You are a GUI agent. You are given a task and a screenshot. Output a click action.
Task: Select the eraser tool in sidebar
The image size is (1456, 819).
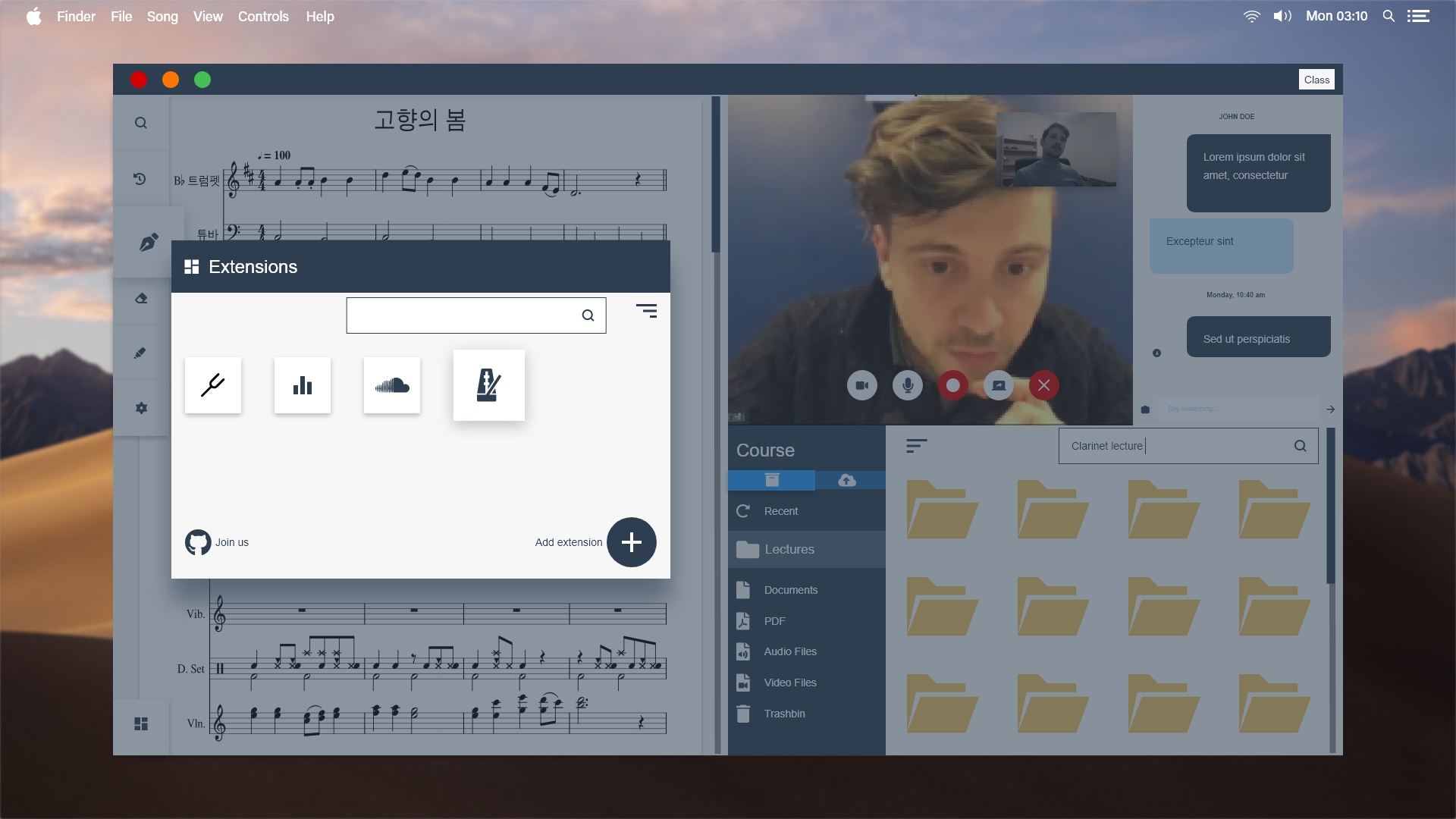click(x=141, y=299)
